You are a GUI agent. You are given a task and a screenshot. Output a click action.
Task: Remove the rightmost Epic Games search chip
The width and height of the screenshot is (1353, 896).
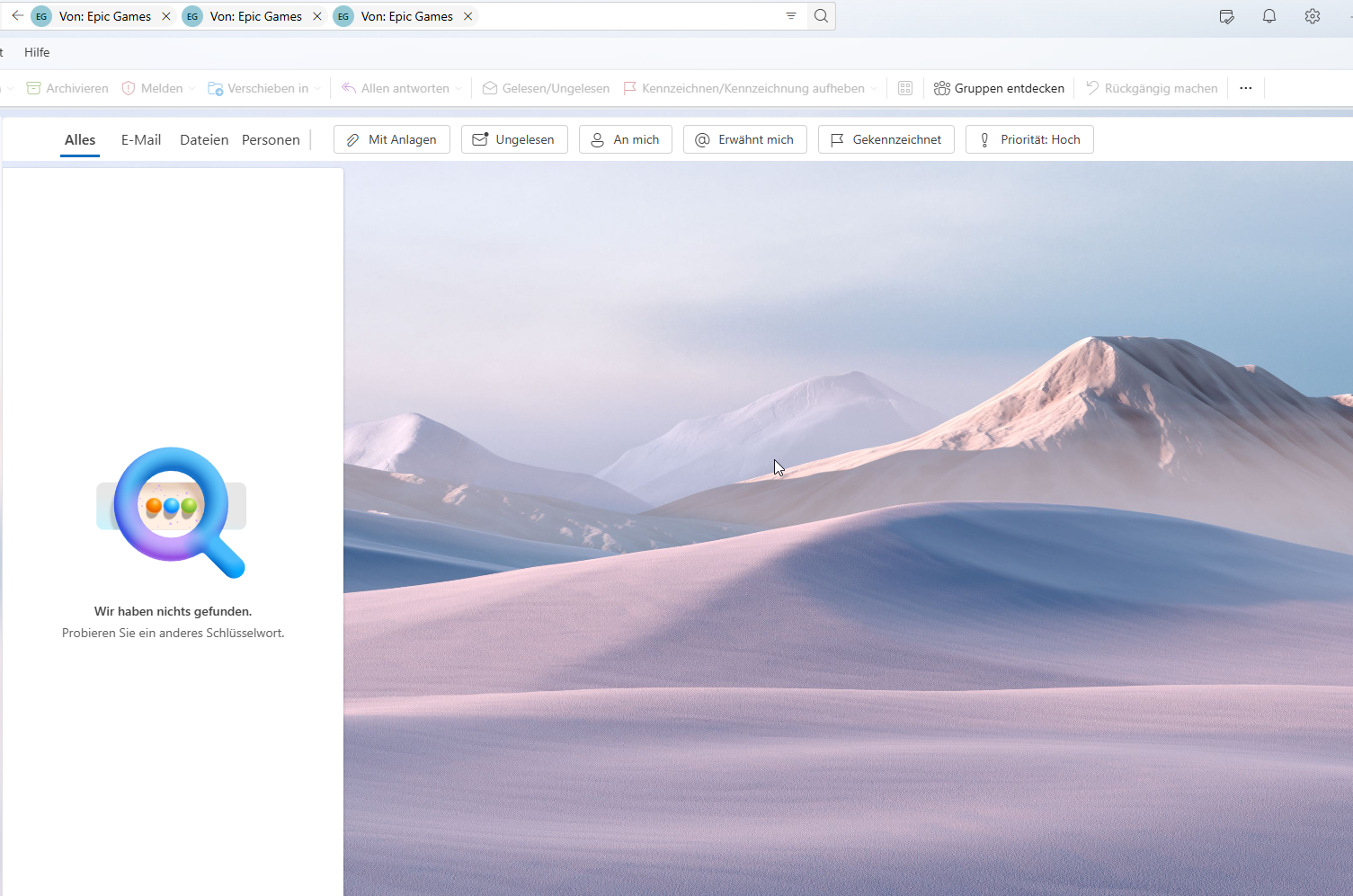[x=467, y=16]
